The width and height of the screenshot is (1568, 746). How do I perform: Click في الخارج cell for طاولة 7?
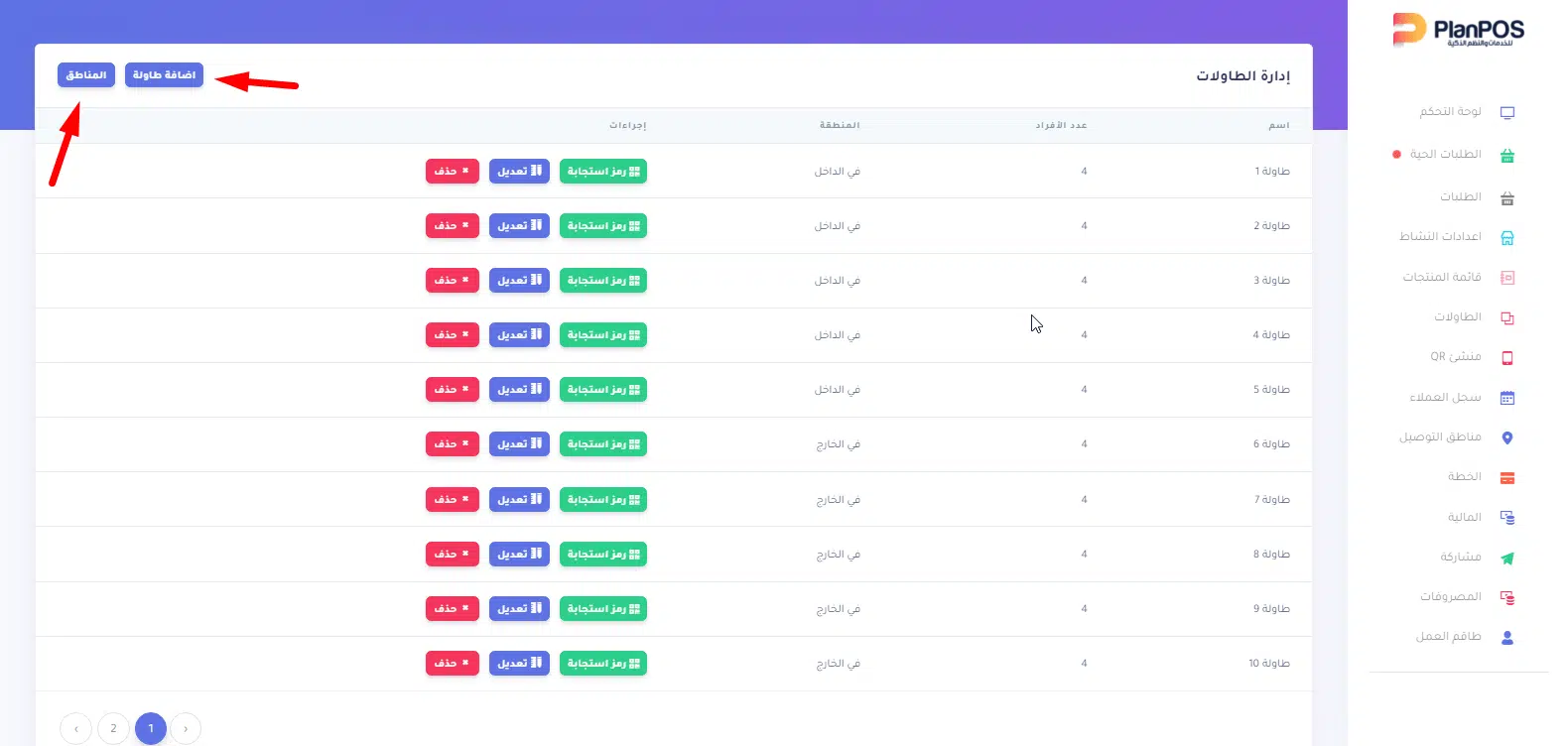pyautogui.click(x=839, y=500)
